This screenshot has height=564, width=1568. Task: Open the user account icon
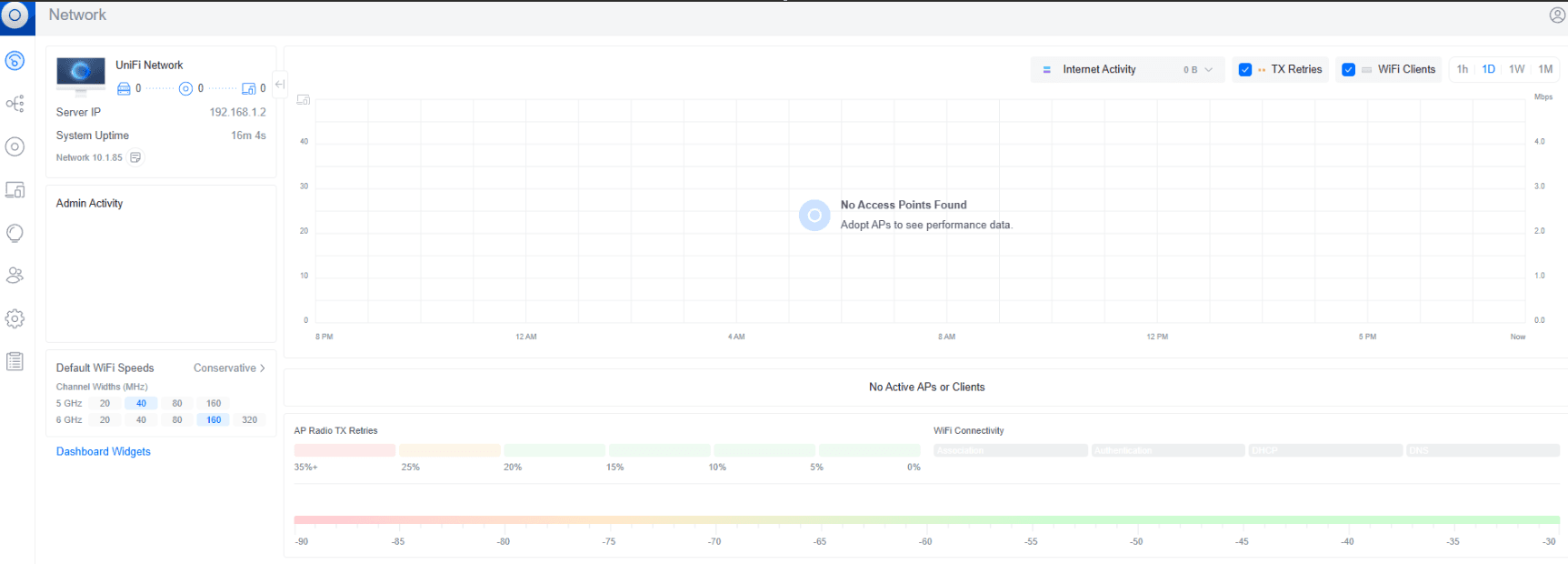coord(1556,15)
